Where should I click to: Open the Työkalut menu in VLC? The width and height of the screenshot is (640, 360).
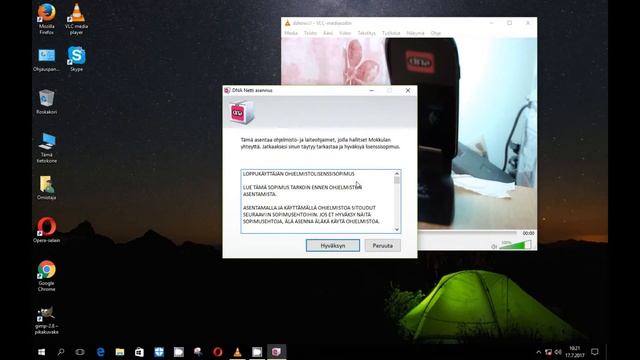tap(391, 33)
